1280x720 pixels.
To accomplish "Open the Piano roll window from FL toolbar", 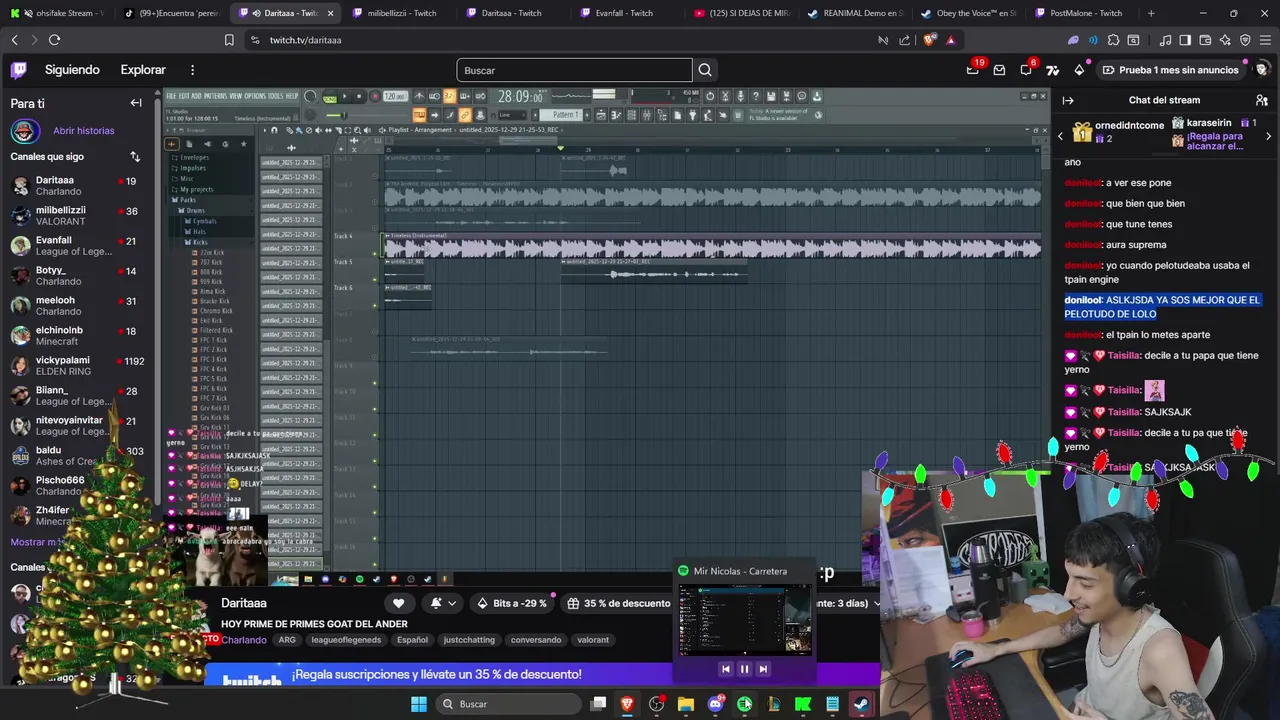I will click(x=615, y=115).
